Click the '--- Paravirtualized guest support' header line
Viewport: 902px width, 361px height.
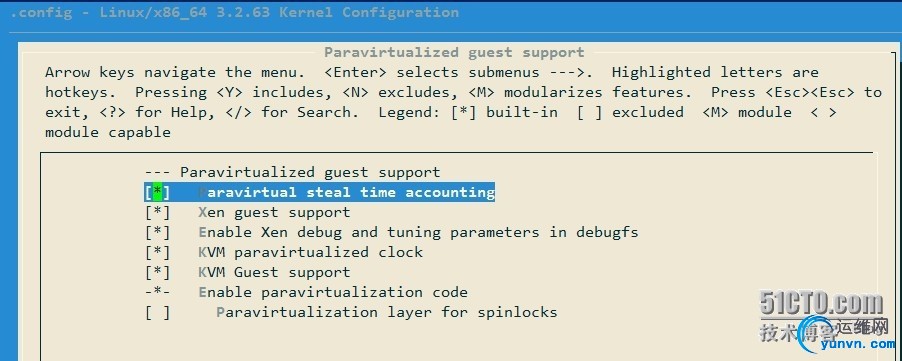coord(292,172)
